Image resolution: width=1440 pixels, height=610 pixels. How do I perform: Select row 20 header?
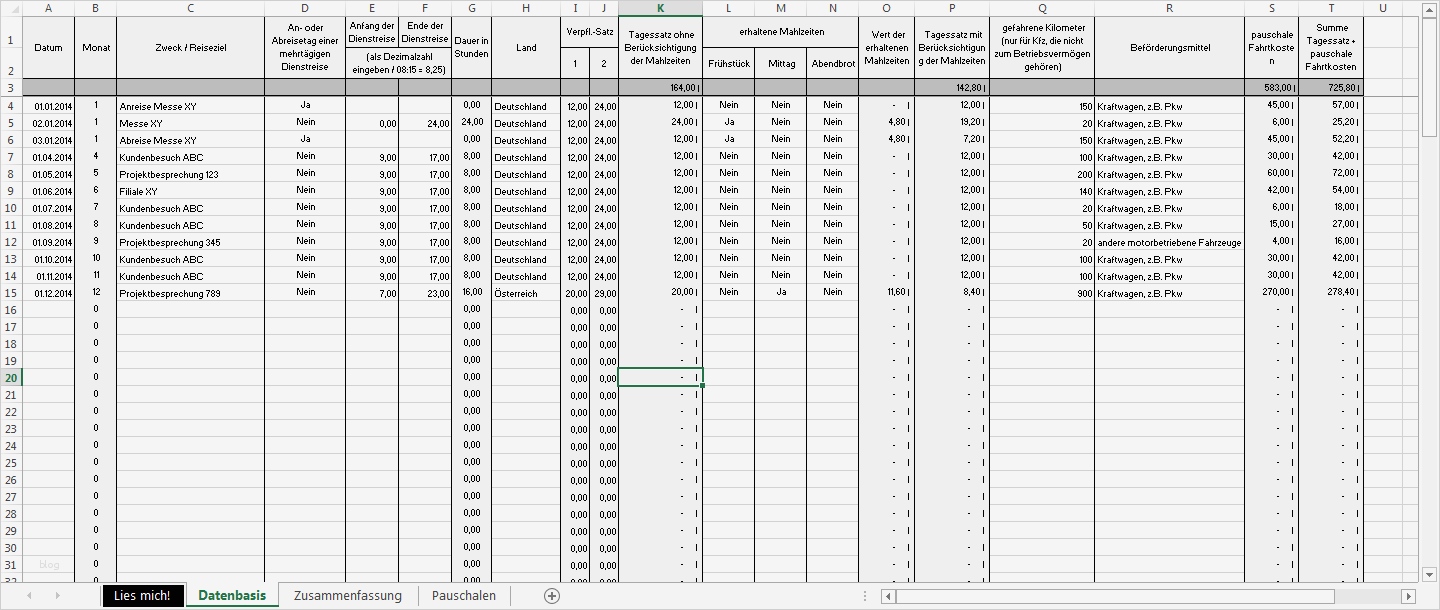[10, 378]
